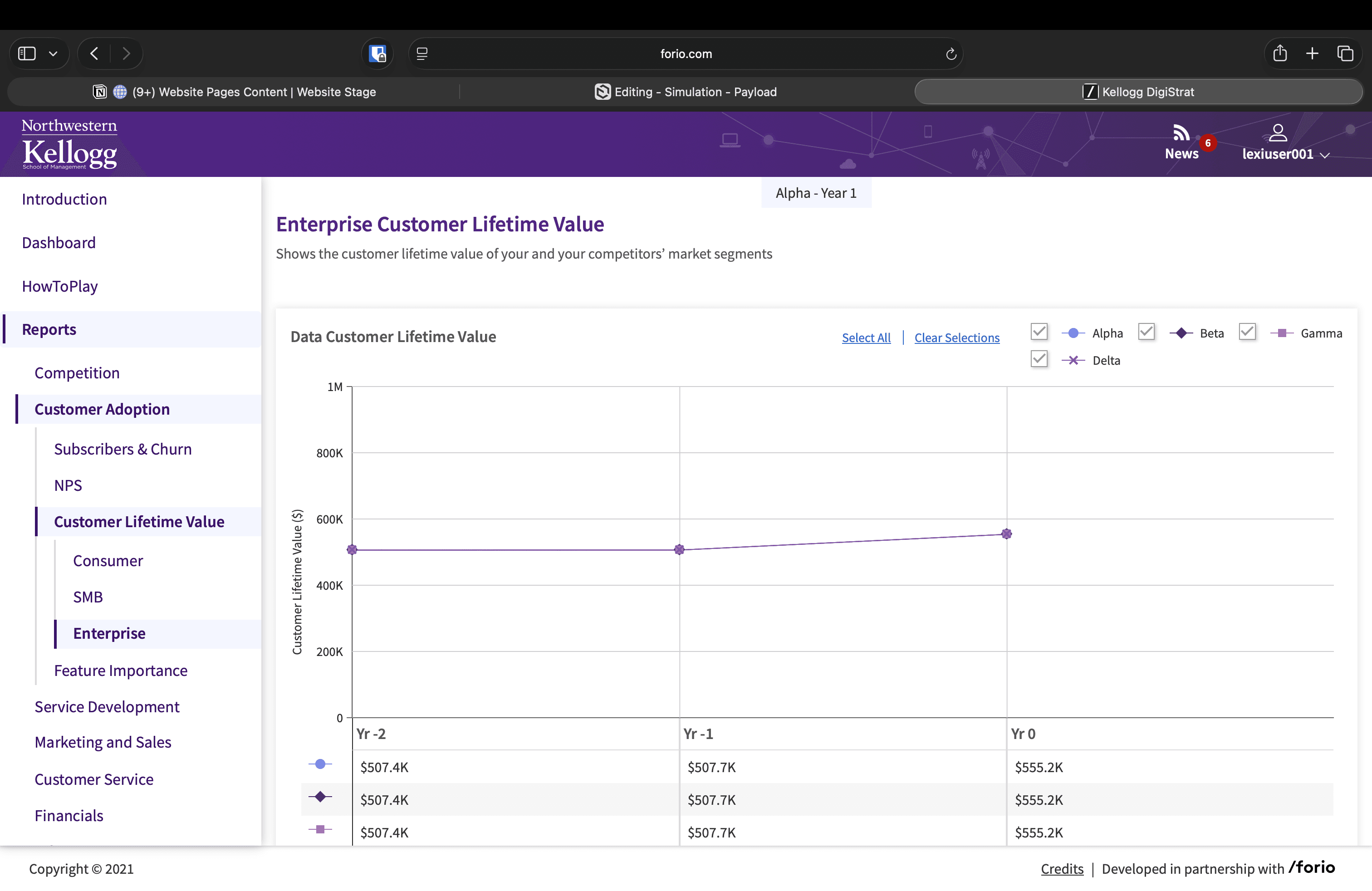Collapse the Customer Adoption section
1372x891 pixels.
pos(102,409)
